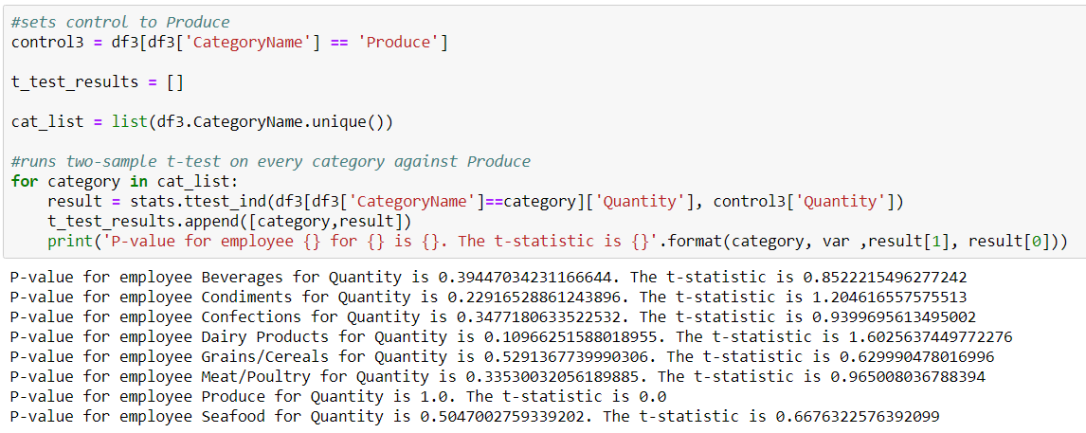Image resolution: width=1086 pixels, height=433 pixels.
Task: Click the cat_list assignment line
Action: tap(202, 122)
